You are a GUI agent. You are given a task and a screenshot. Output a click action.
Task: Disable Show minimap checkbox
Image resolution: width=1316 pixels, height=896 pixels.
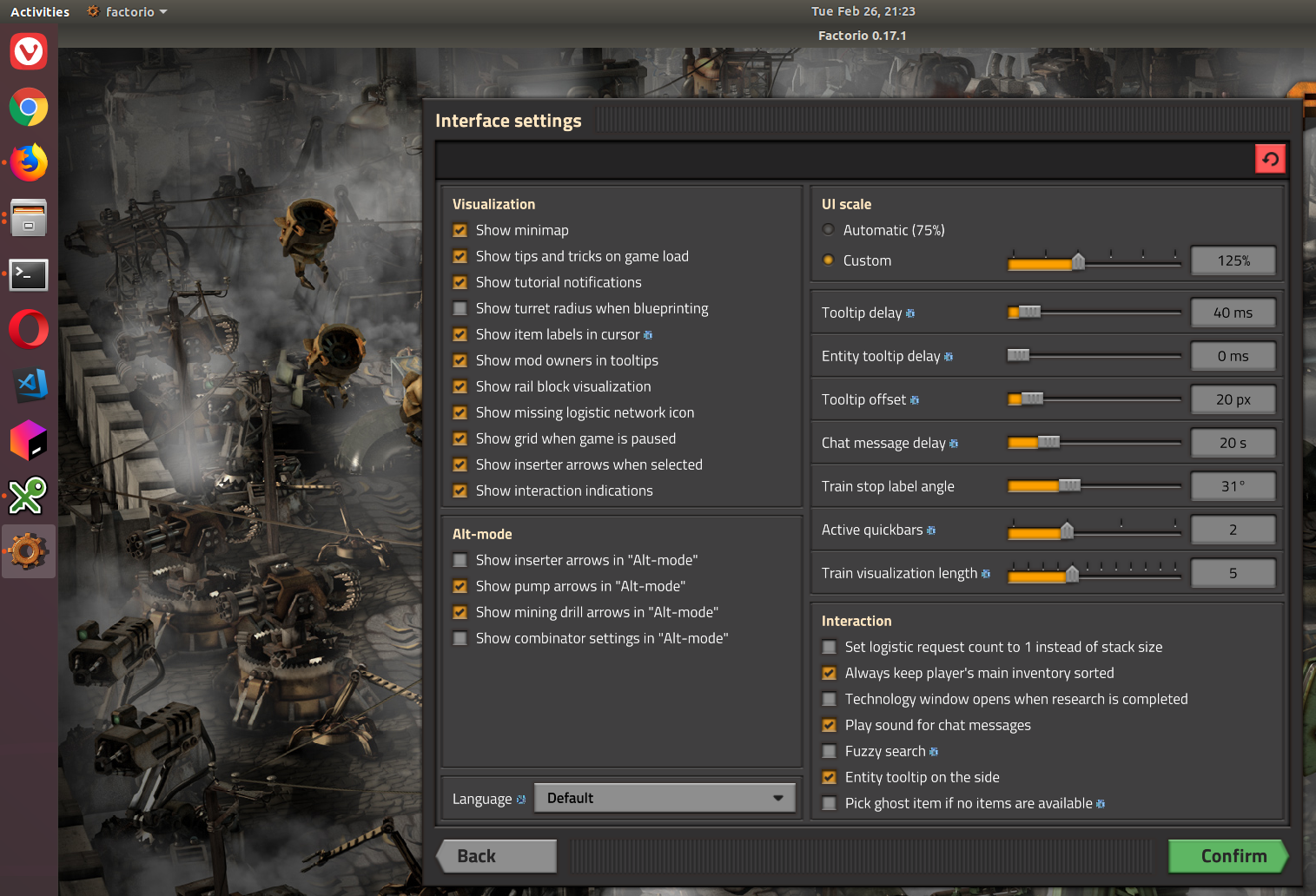coord(460,231)
